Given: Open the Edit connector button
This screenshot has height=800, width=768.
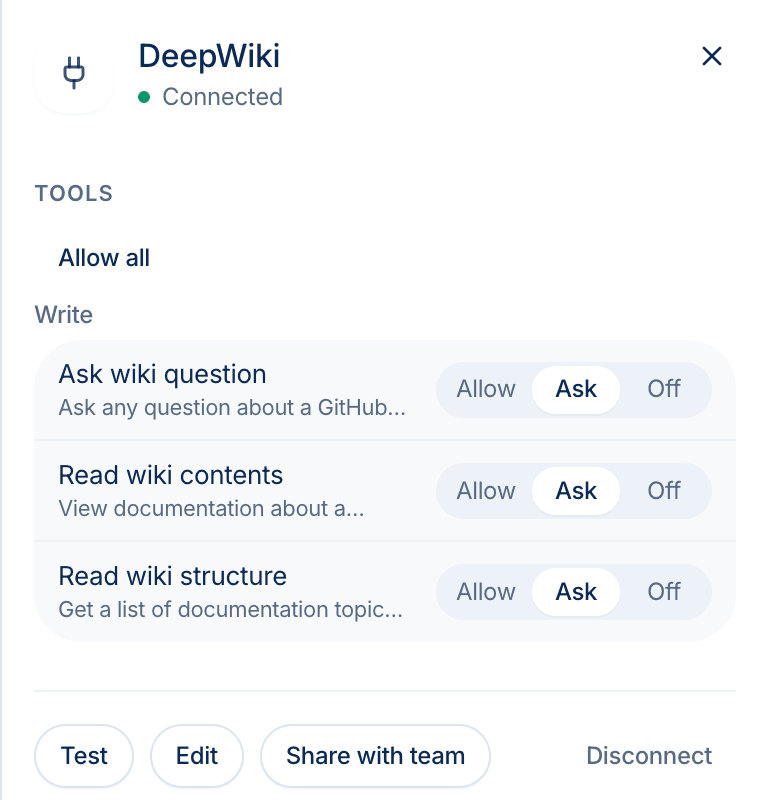Looking at the screenshot, I should click(196, 756).
